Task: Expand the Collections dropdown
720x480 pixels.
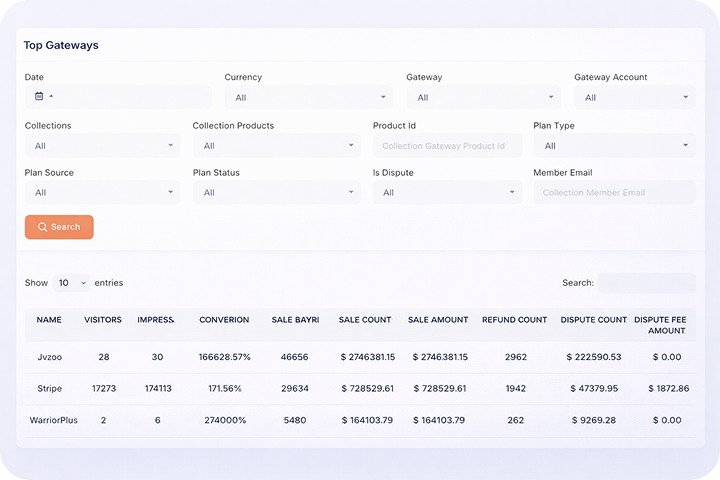Action: coord(102,146)
